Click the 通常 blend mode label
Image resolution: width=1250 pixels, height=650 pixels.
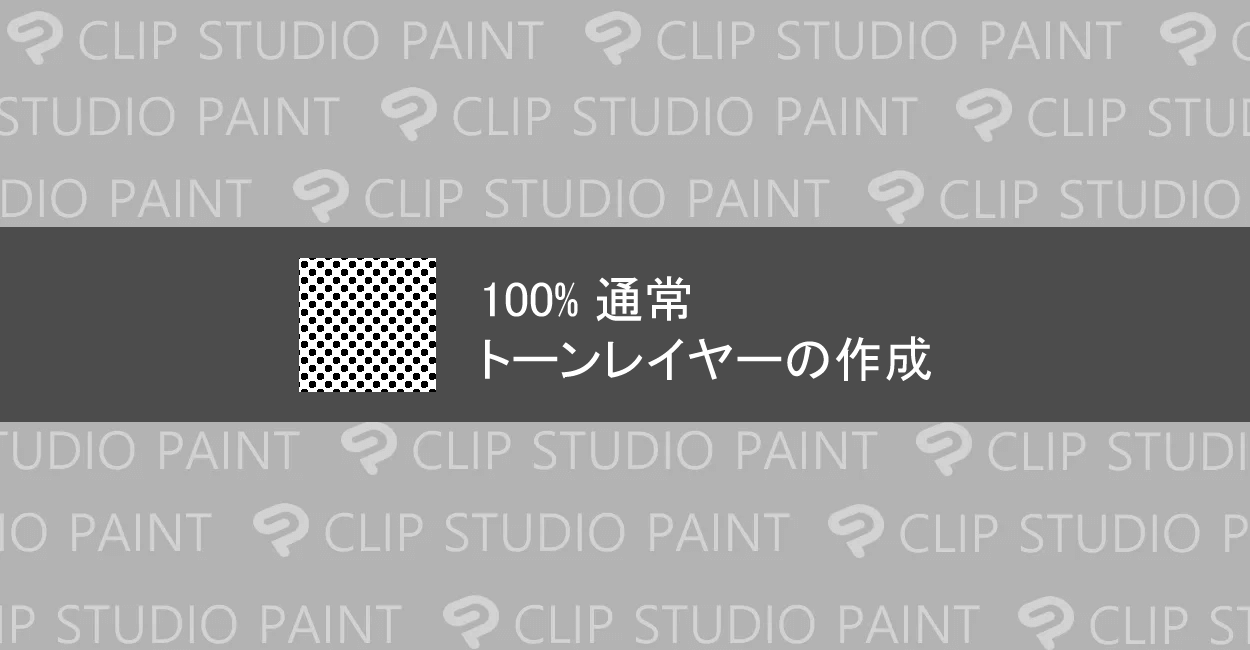pos(643,300)
